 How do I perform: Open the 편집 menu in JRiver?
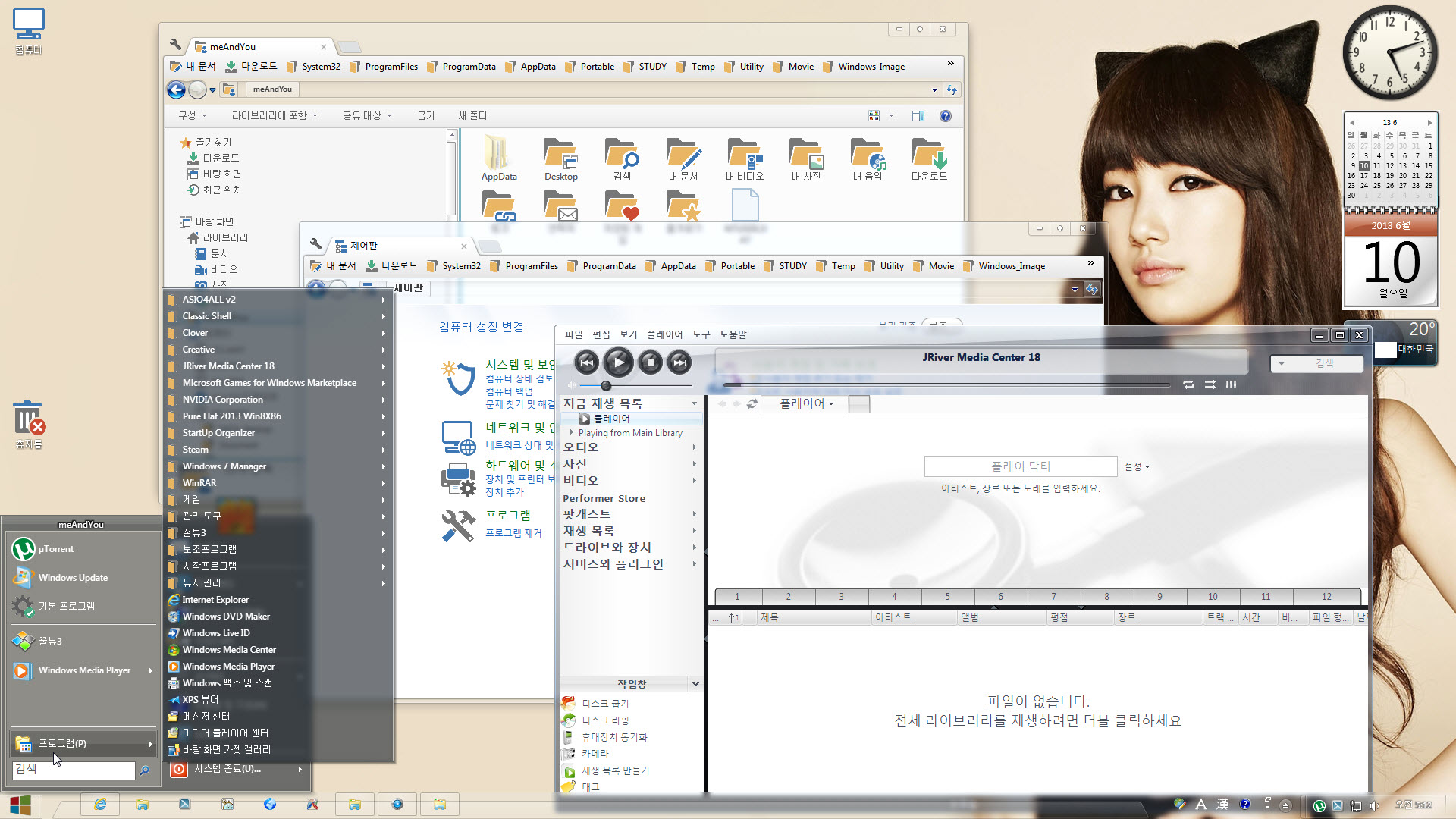pyautogui.click(x=601, y=334)
